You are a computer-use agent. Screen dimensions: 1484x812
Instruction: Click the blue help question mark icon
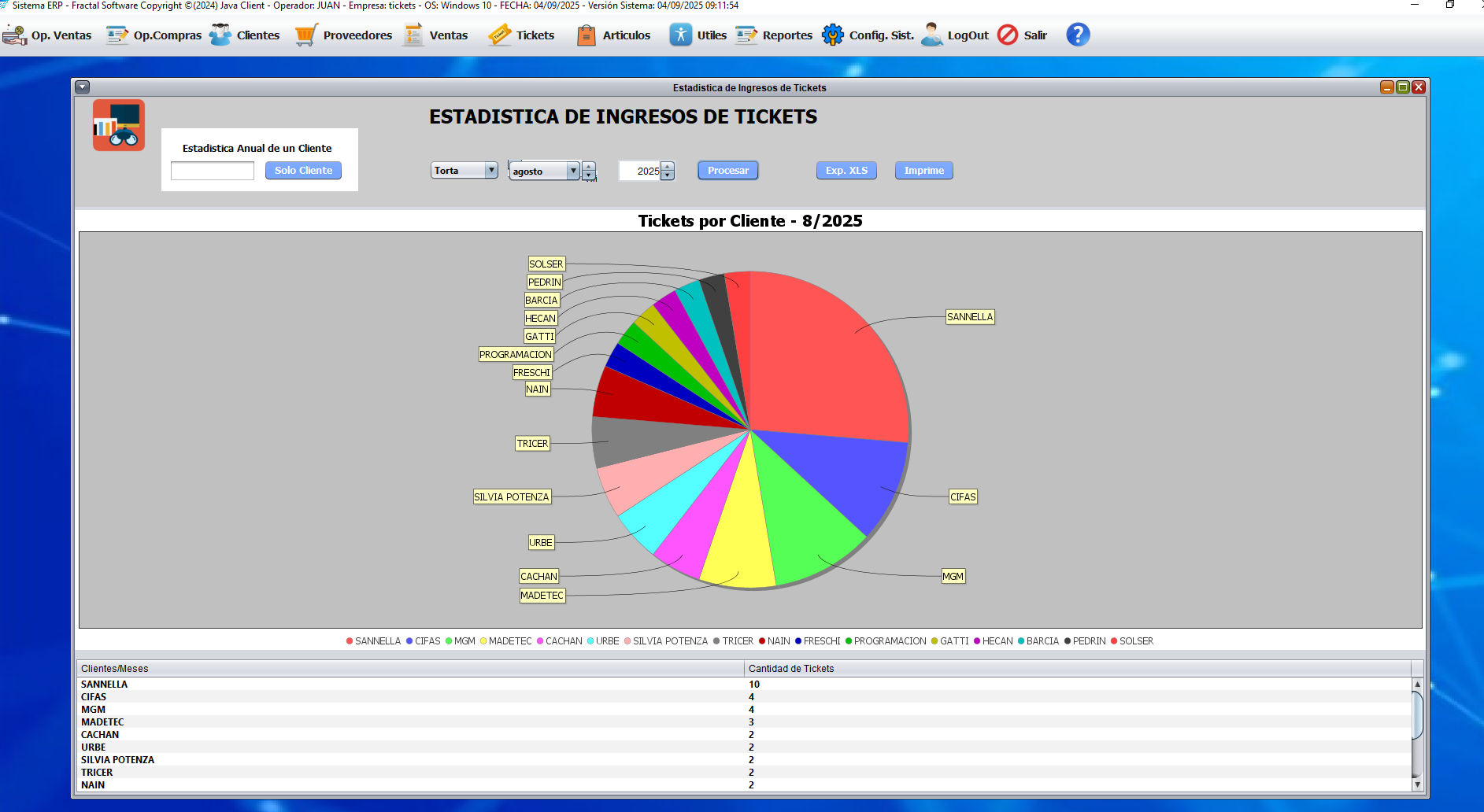click(x=1078, y=35)
